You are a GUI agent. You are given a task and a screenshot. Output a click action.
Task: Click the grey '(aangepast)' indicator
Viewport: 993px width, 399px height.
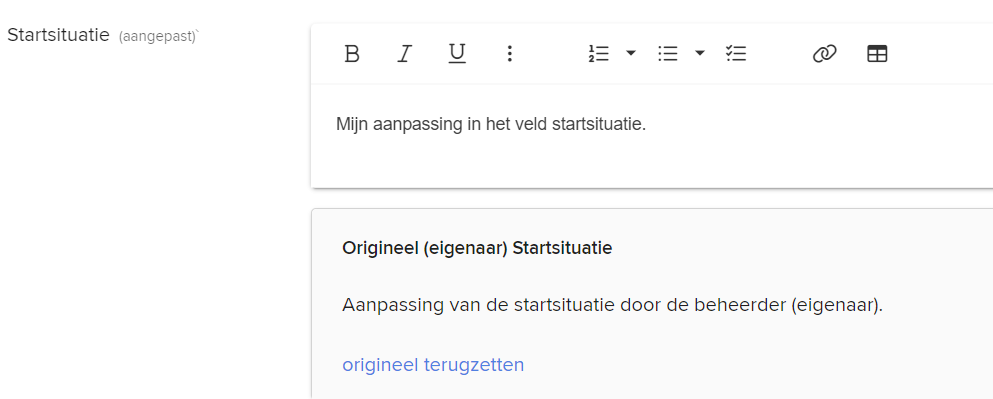pyautogui.click(x=157, y=37)
